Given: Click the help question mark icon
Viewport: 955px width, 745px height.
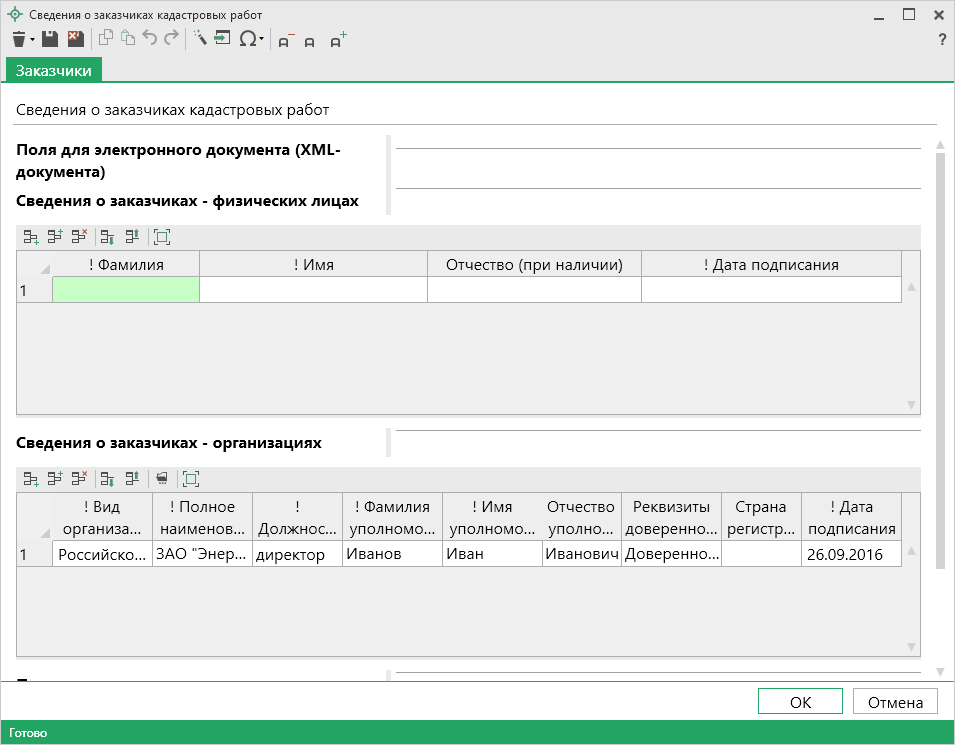Looking at the screenshot, I should (941, 40).
